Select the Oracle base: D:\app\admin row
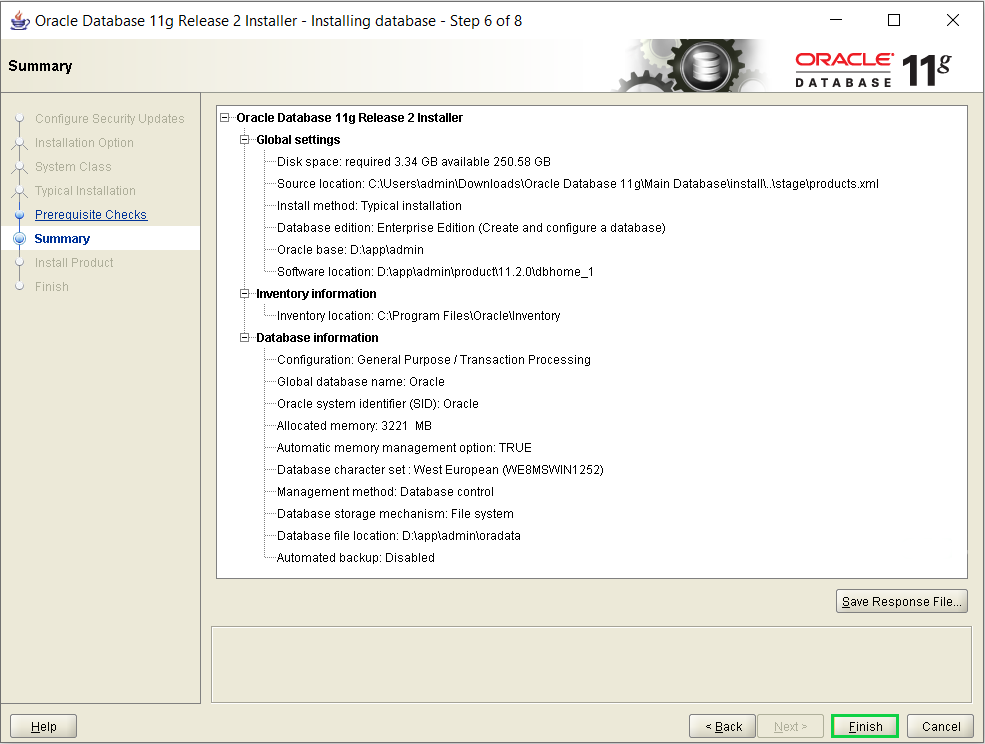Screen dimensions: 985x744 tap(350, 249)
